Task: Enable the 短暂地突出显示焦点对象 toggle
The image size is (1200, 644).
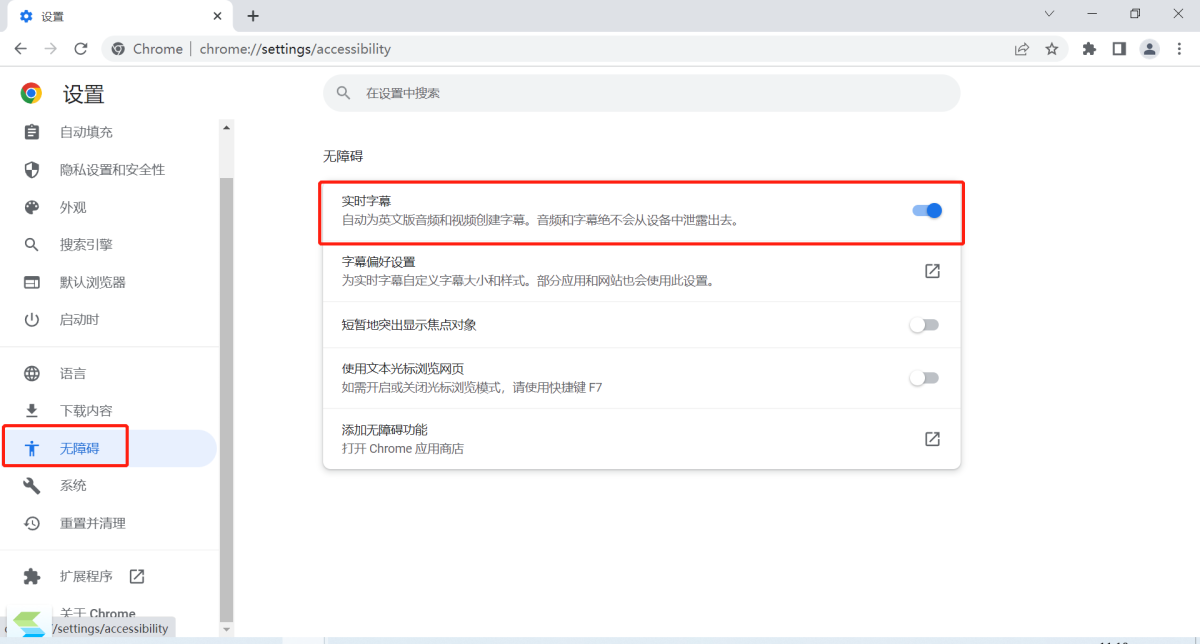Action: (924, 325)
